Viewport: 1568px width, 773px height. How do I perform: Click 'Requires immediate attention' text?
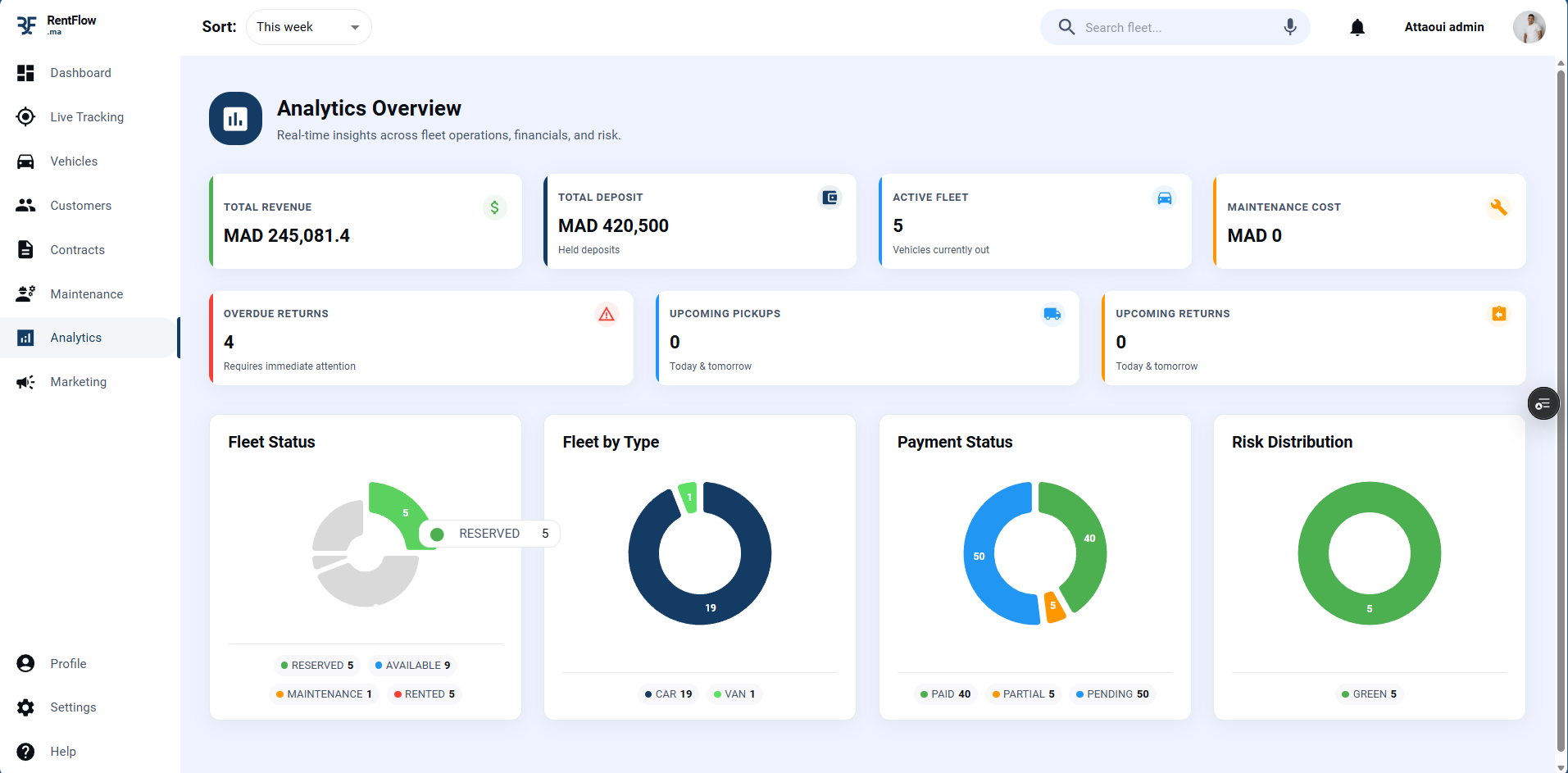[289, 366]
